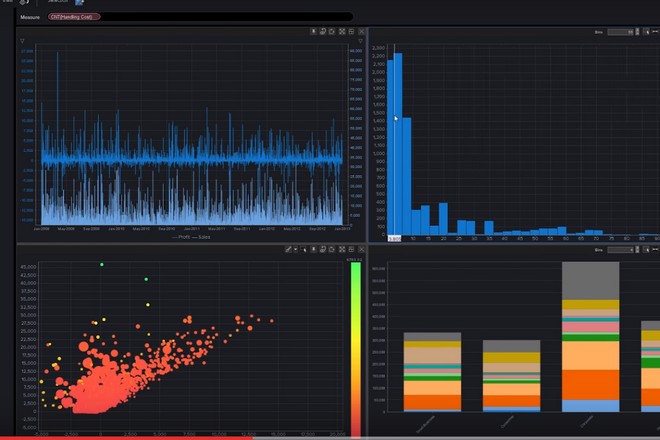
Task: Click fullscreen icon in scatter plot toolbar
Action: [x=342, y=249]
